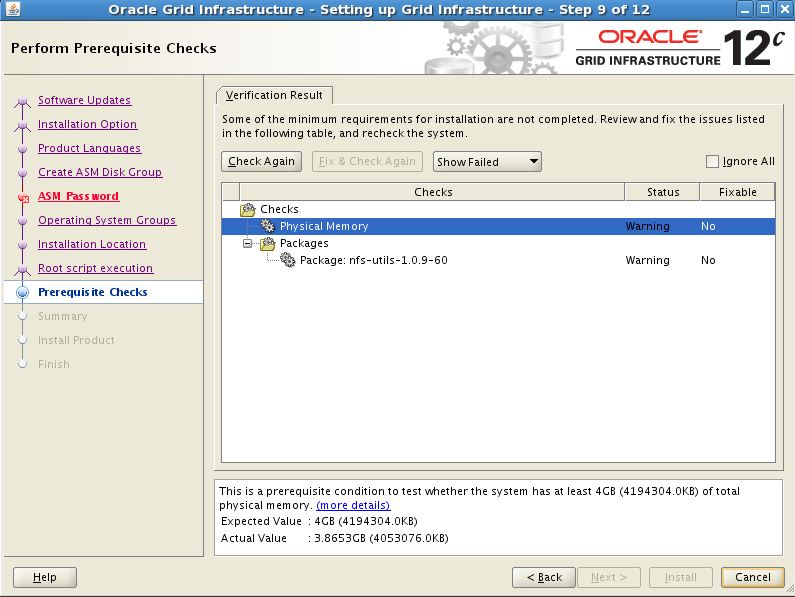Viewport: 795px width, 597px height.
Task: Go to Software Updates step
Action: tap(85, 100)
